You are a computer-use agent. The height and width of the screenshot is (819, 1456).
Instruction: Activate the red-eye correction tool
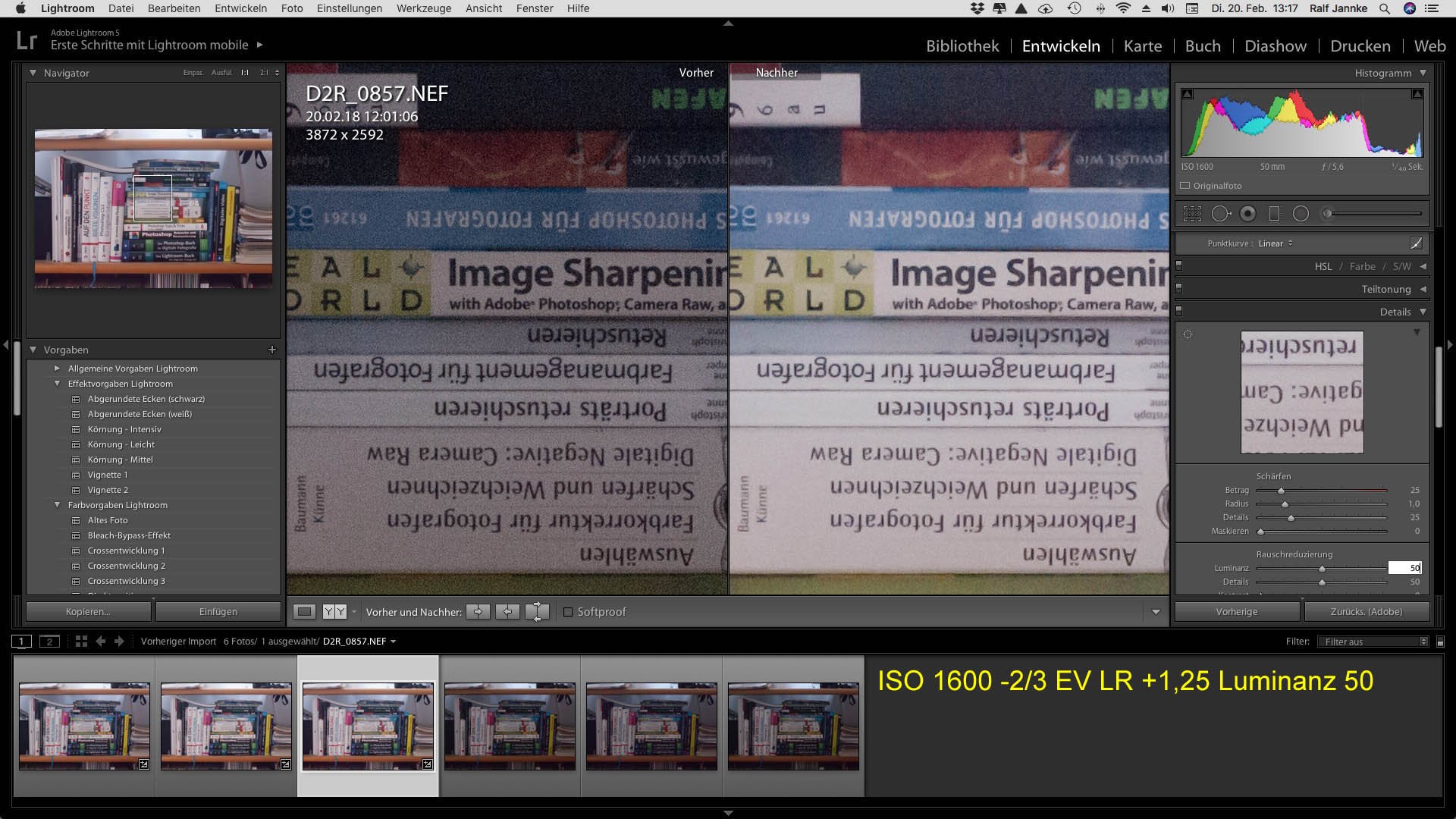[1247, 214]
